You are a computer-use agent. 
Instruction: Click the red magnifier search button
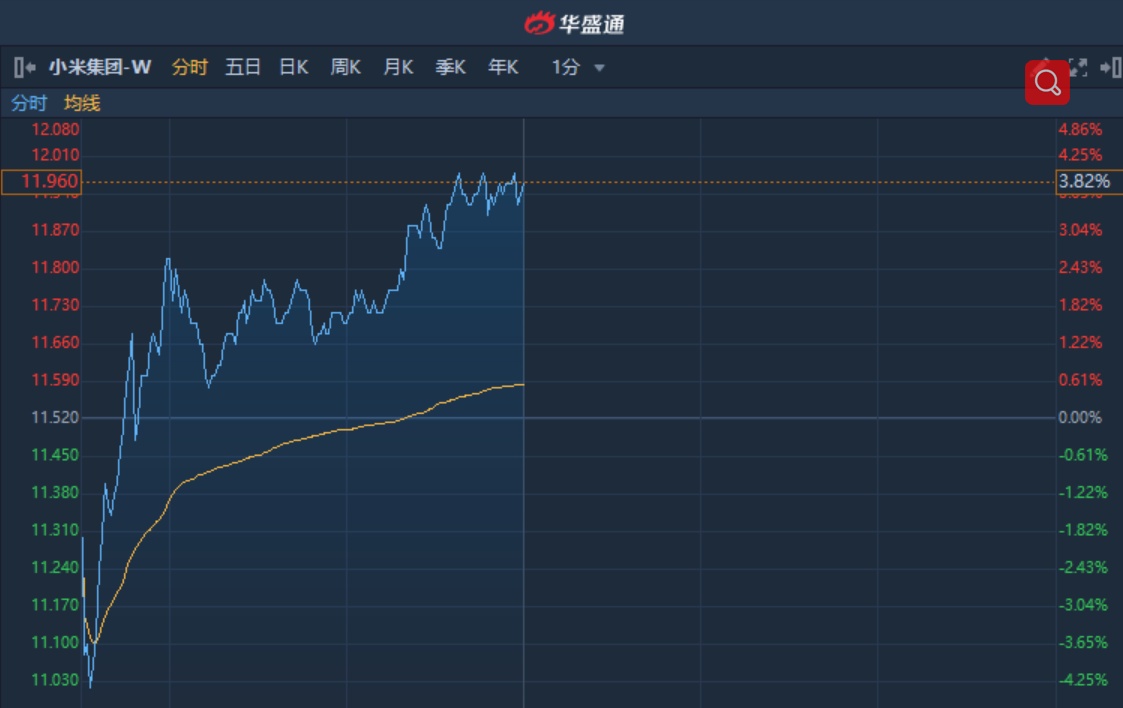(x=1047, y=83)
